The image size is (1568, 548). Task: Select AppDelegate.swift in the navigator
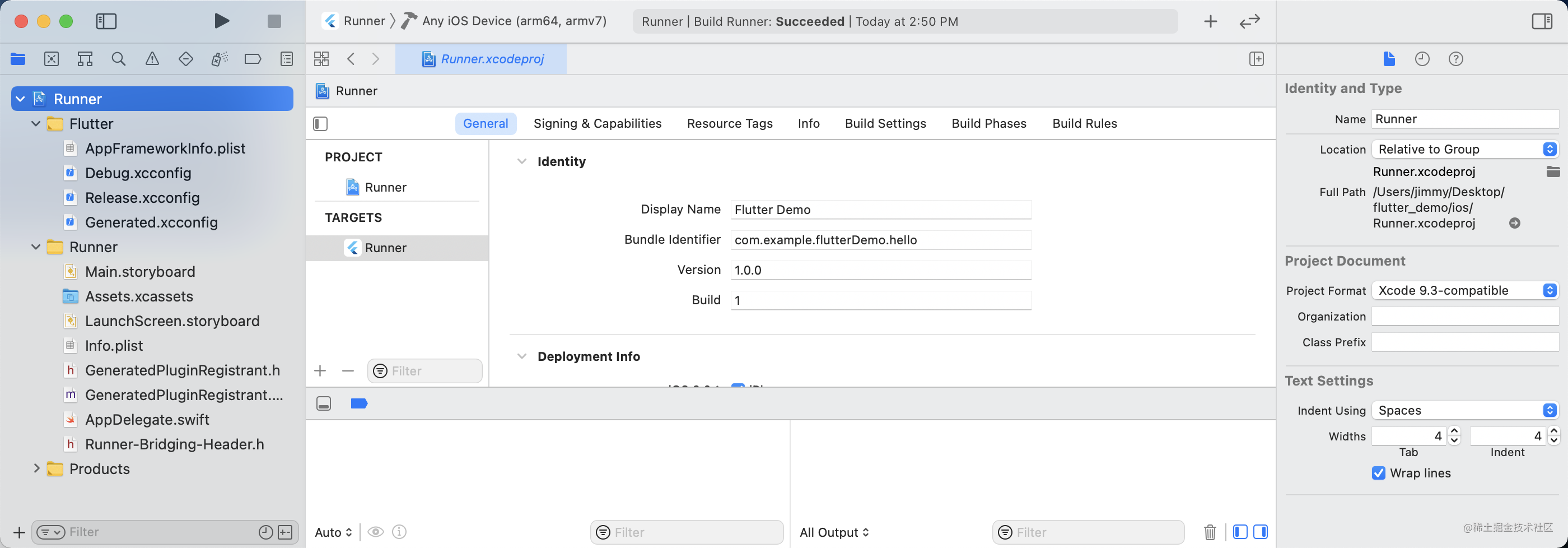point(147,420)
